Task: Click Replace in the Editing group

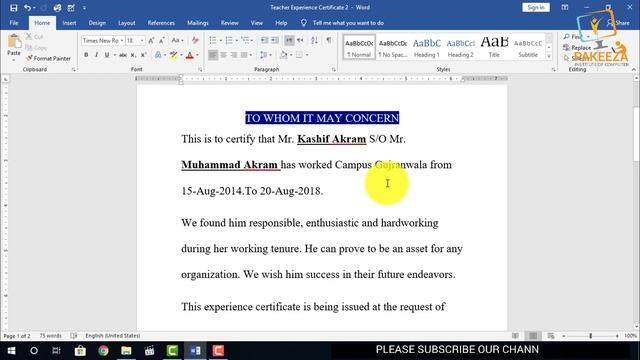Action: tap(578, 48)
